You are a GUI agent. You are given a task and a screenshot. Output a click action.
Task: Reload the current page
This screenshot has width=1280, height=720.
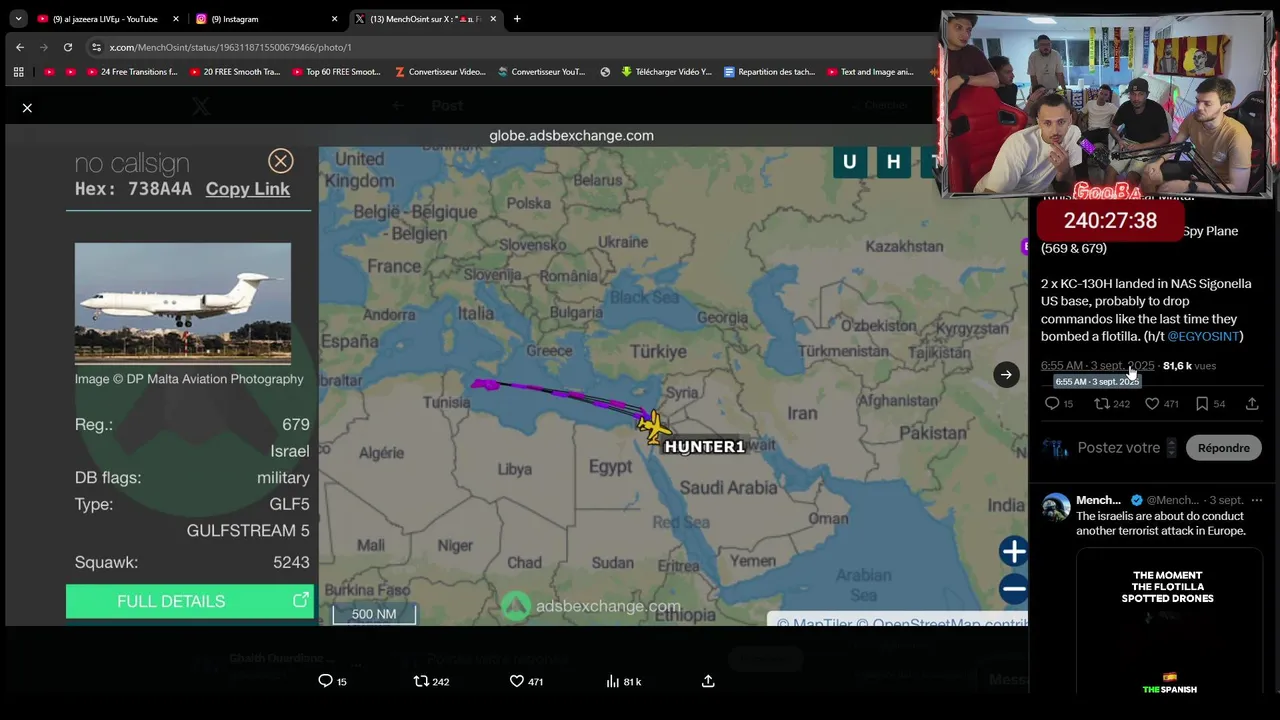click(67, 47)
